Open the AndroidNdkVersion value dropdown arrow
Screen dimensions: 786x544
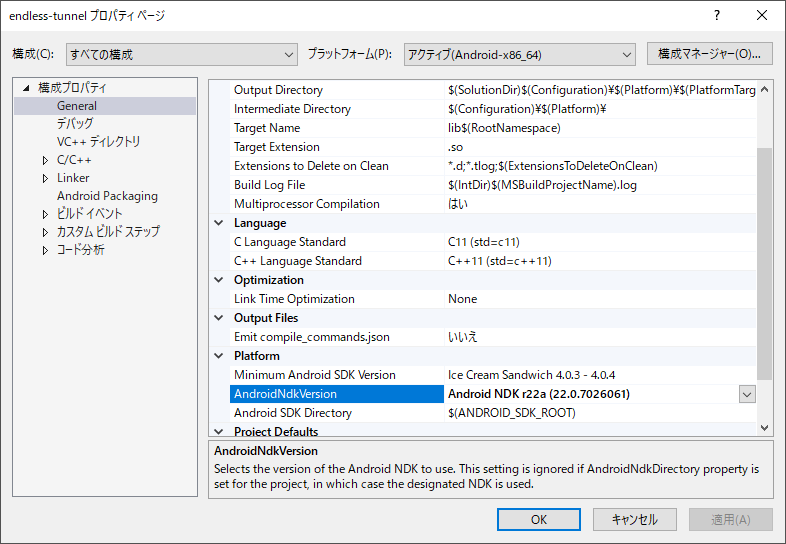coord(747,395)
